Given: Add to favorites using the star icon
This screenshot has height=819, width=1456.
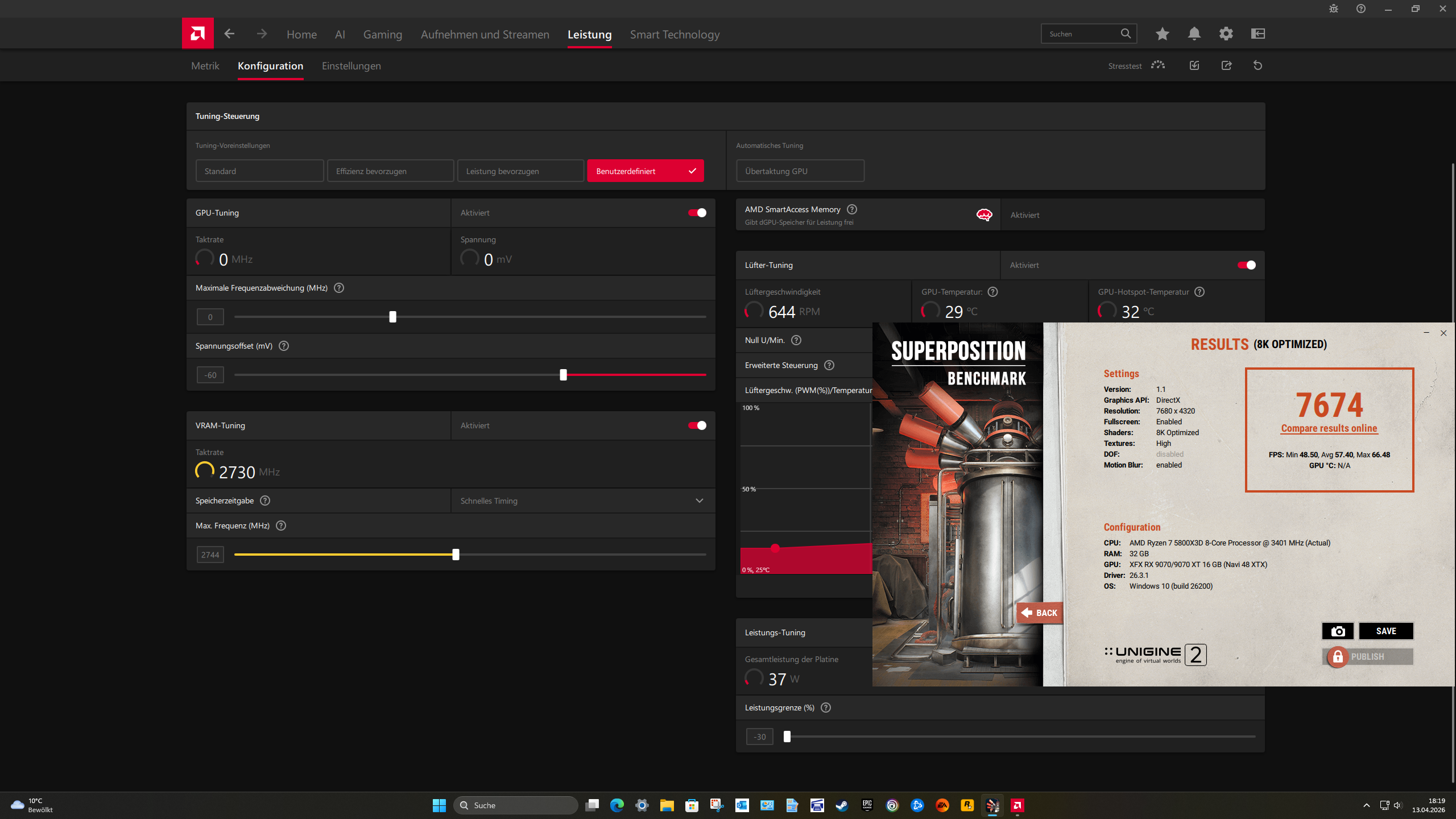Looking at the screenshot, I should click(1162, 34).
